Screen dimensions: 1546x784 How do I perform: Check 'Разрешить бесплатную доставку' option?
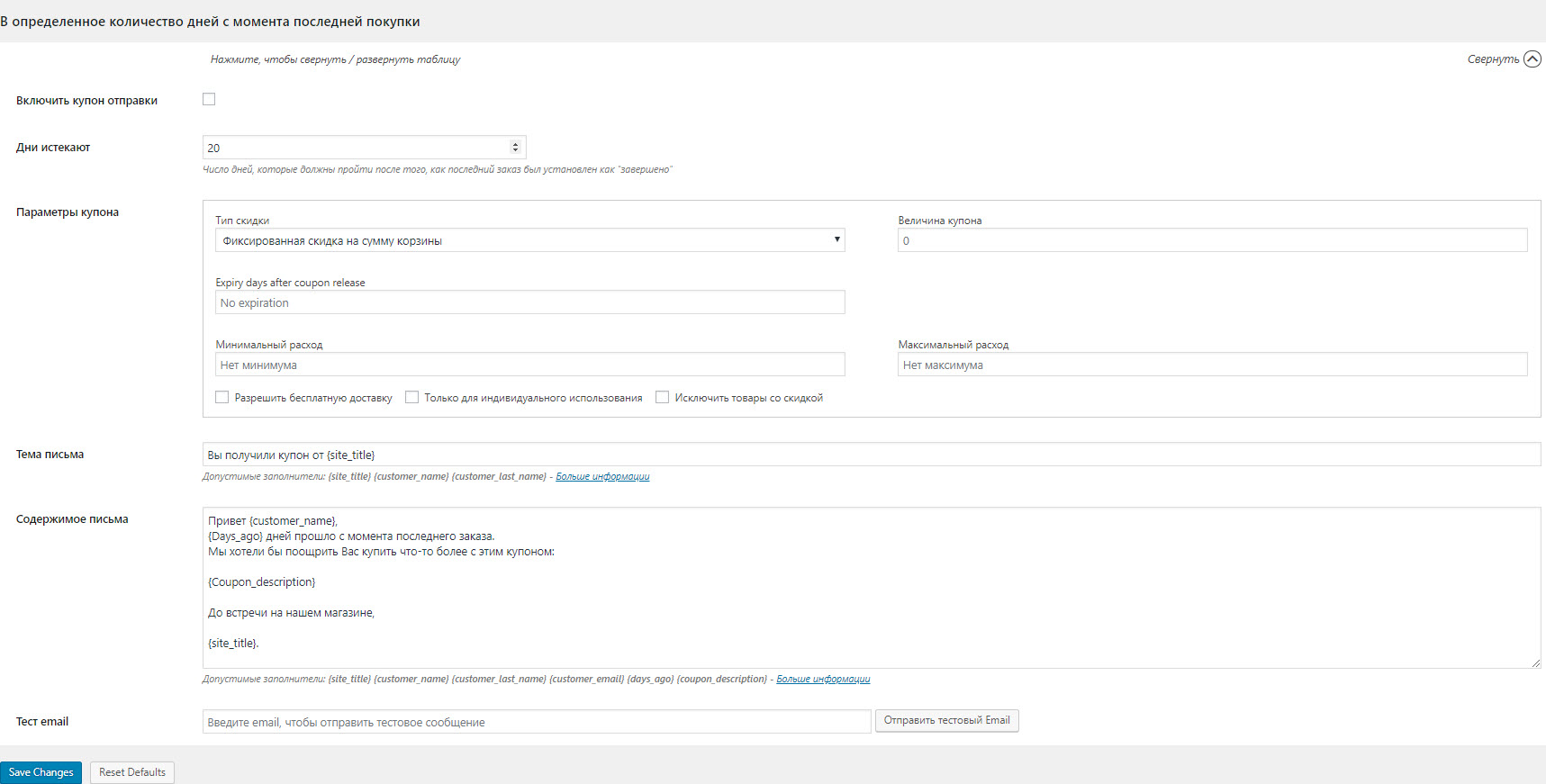pyautogui.click(x=222, y=397)
